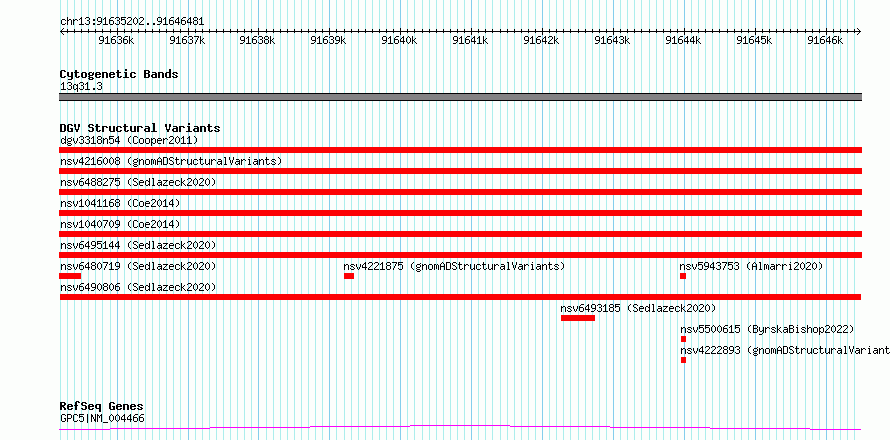
Task: Click the red bar under nsv6493185
Action: click(x=578, y=318)
